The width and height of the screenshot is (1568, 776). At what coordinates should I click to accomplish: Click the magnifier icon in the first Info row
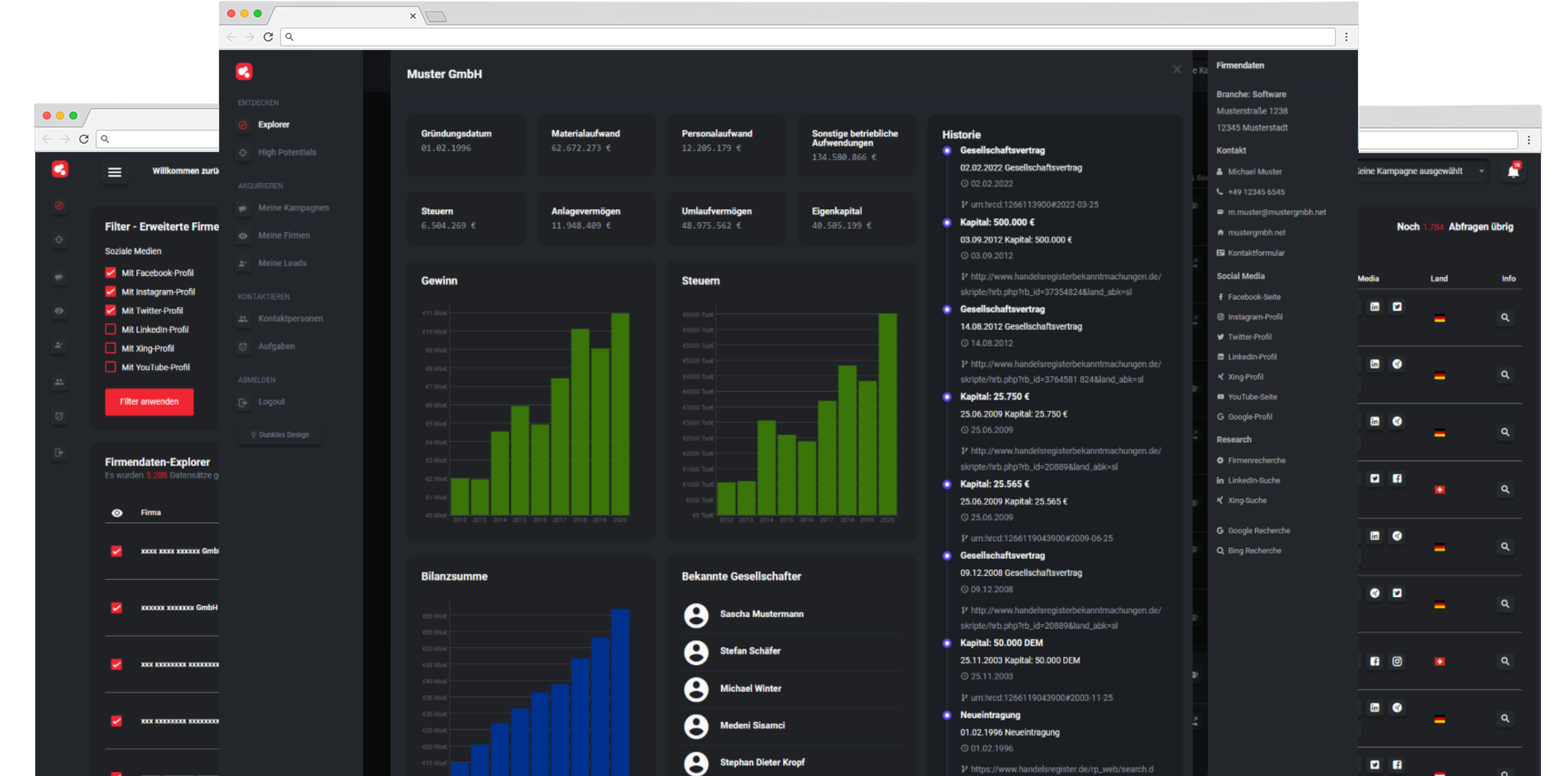(1505, 318)
